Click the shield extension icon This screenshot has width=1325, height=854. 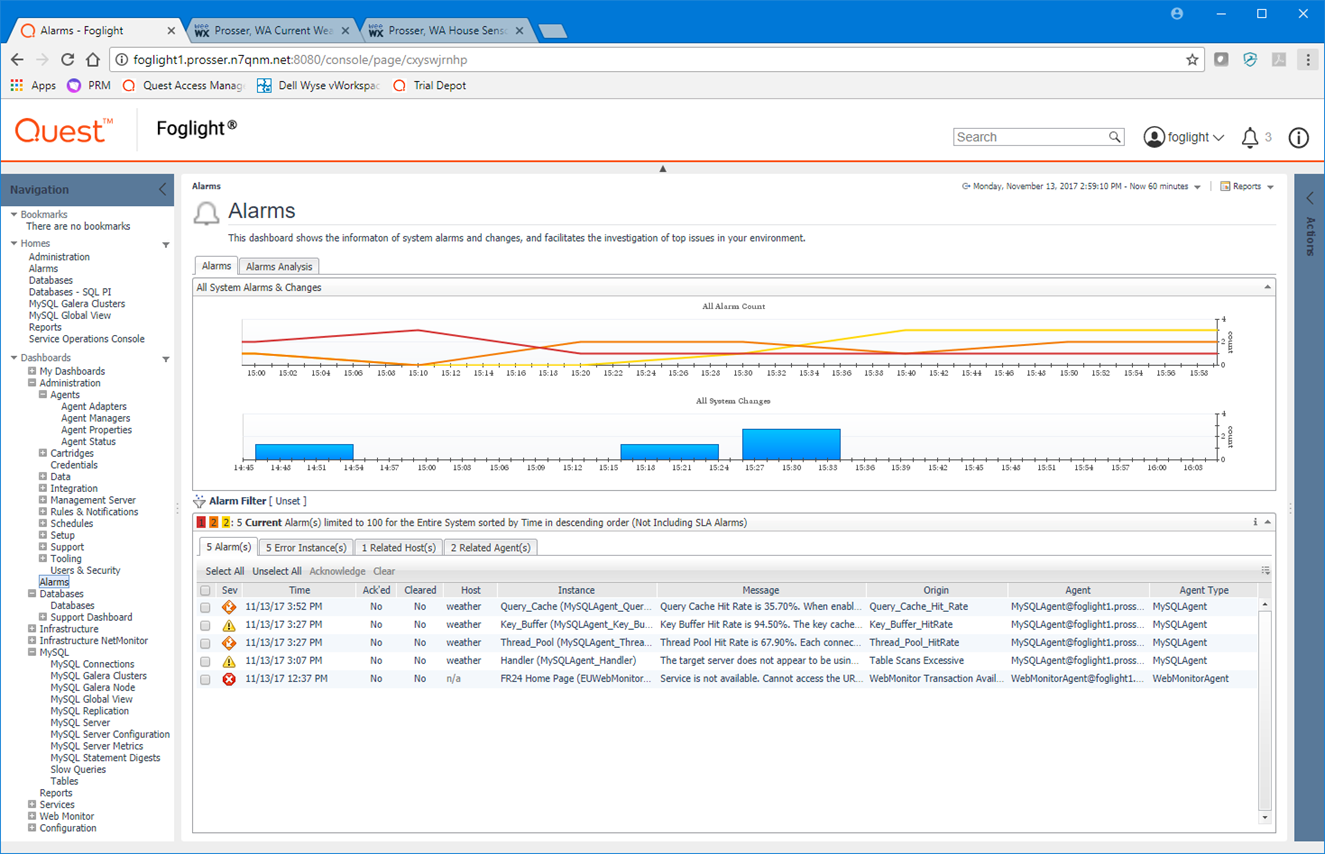(1250, 60)
